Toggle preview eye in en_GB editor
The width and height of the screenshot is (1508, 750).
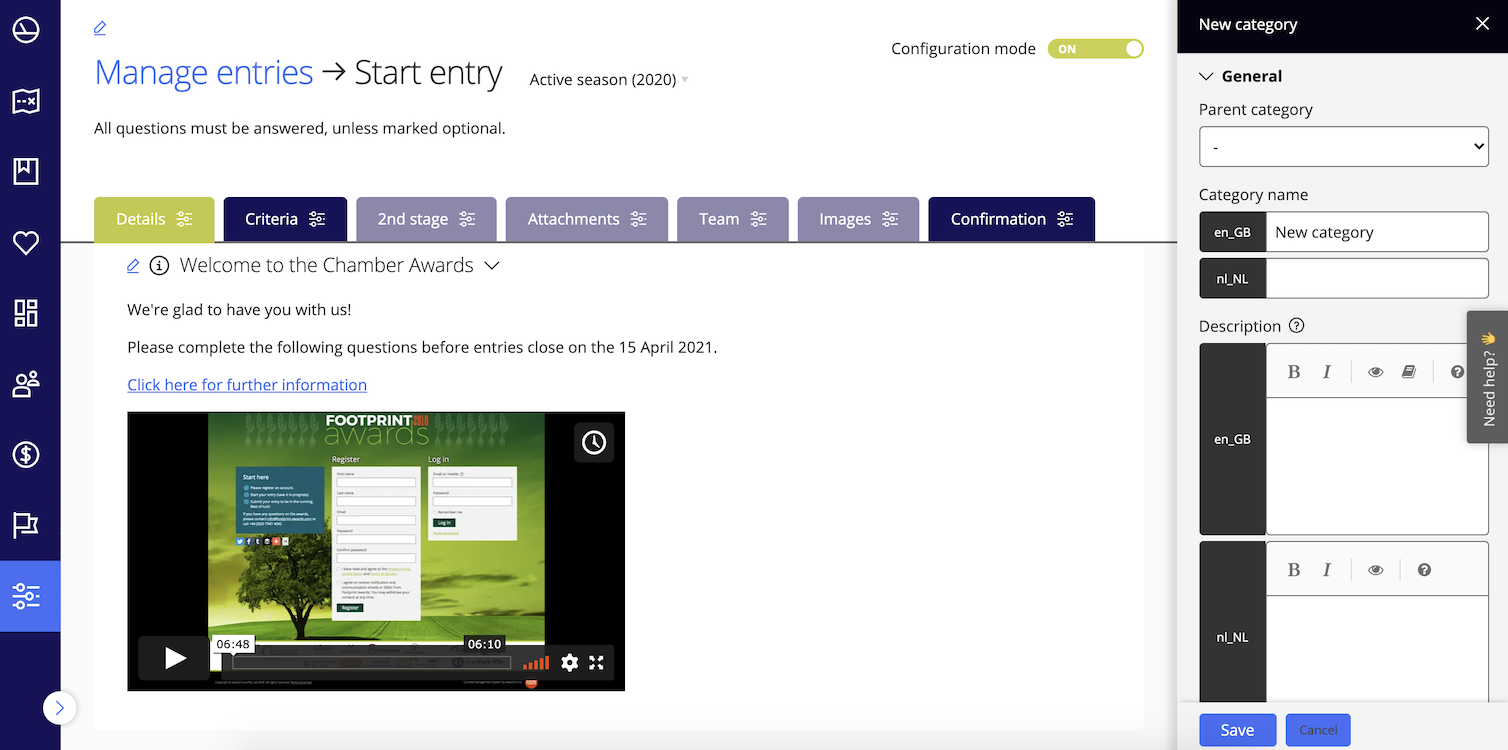[x=1376, y=372]
